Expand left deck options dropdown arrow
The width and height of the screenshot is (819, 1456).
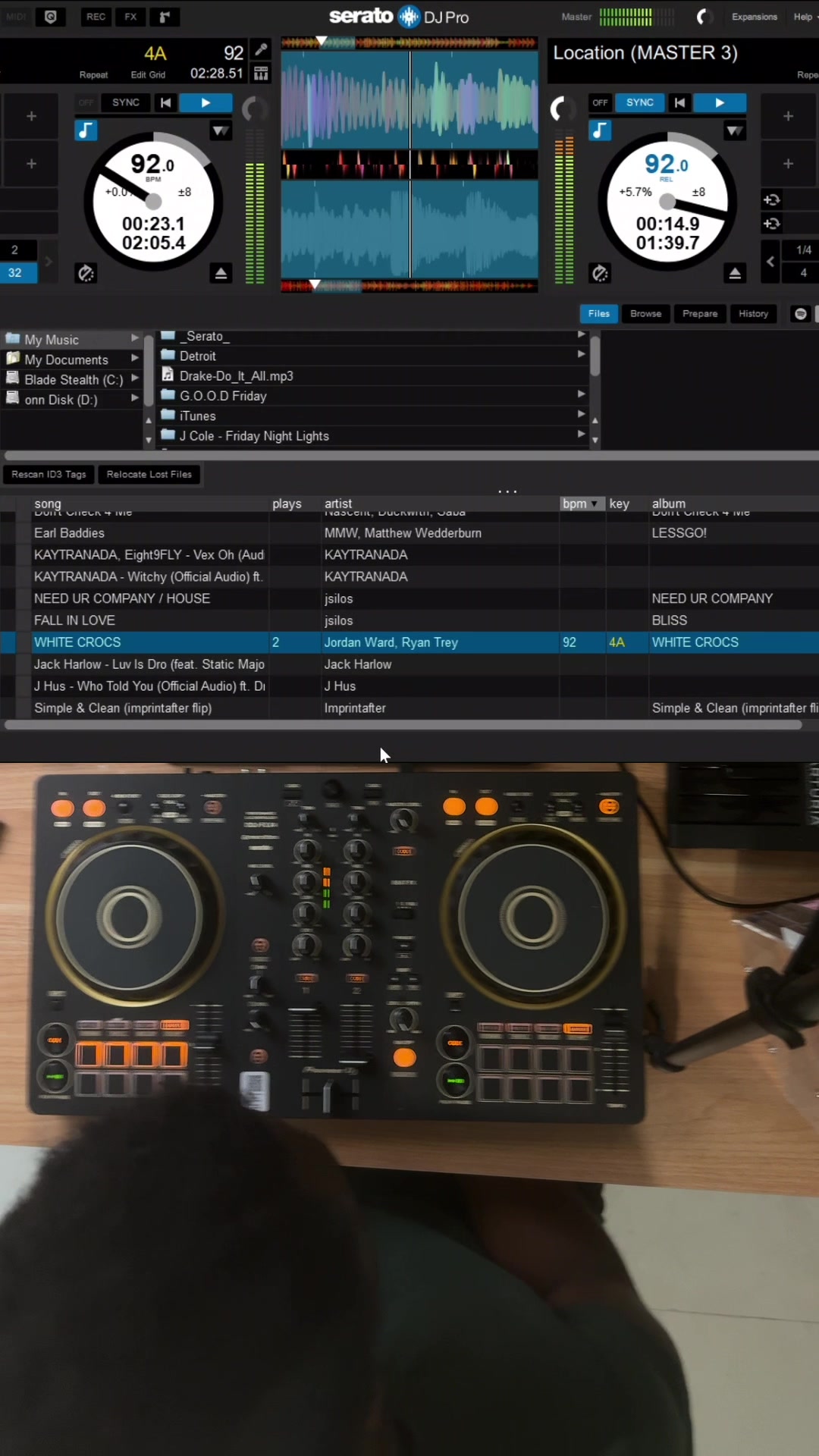coord(221,131)
